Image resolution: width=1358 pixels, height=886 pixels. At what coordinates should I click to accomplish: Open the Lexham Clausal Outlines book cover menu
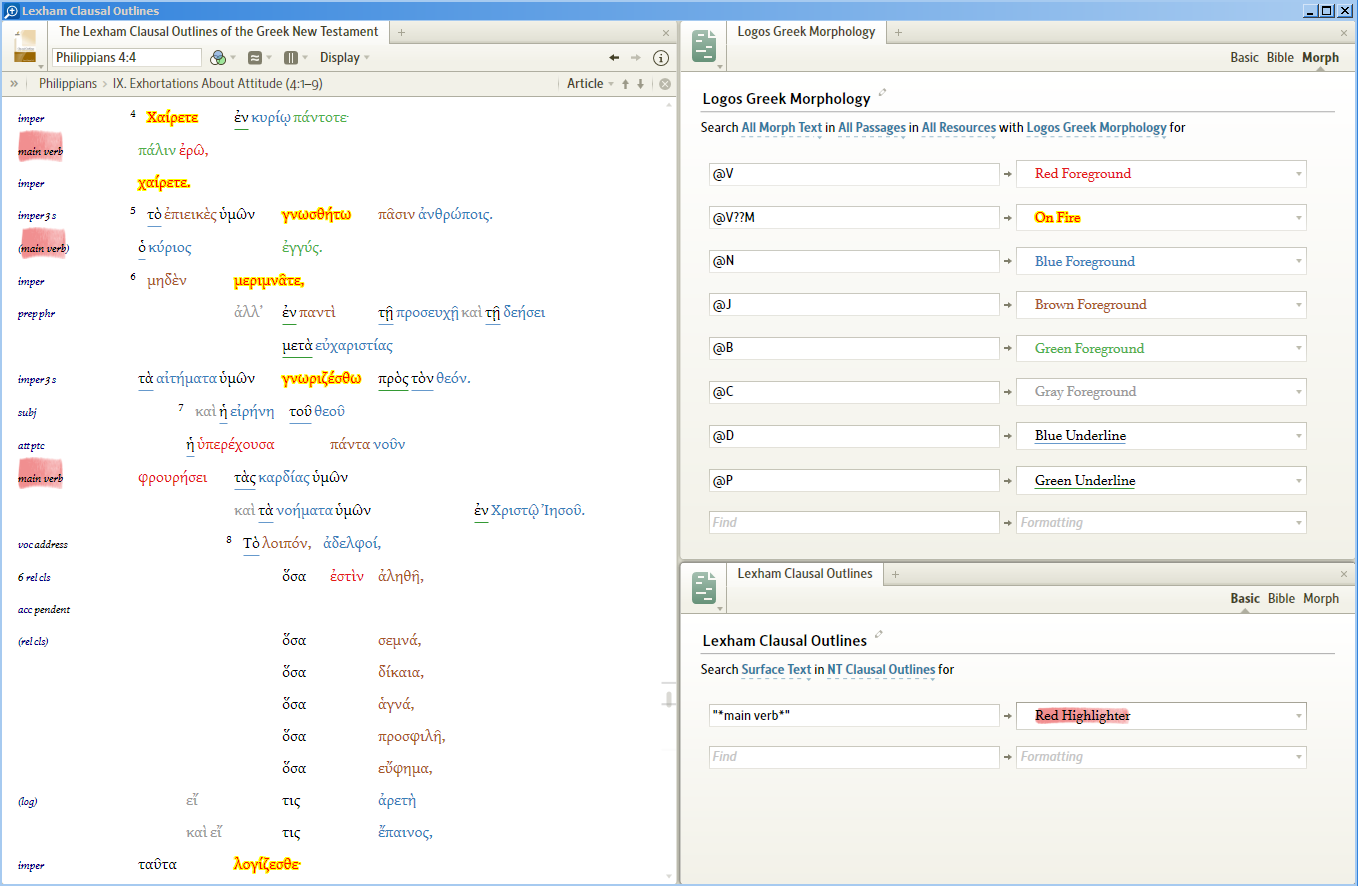[27, 48]
